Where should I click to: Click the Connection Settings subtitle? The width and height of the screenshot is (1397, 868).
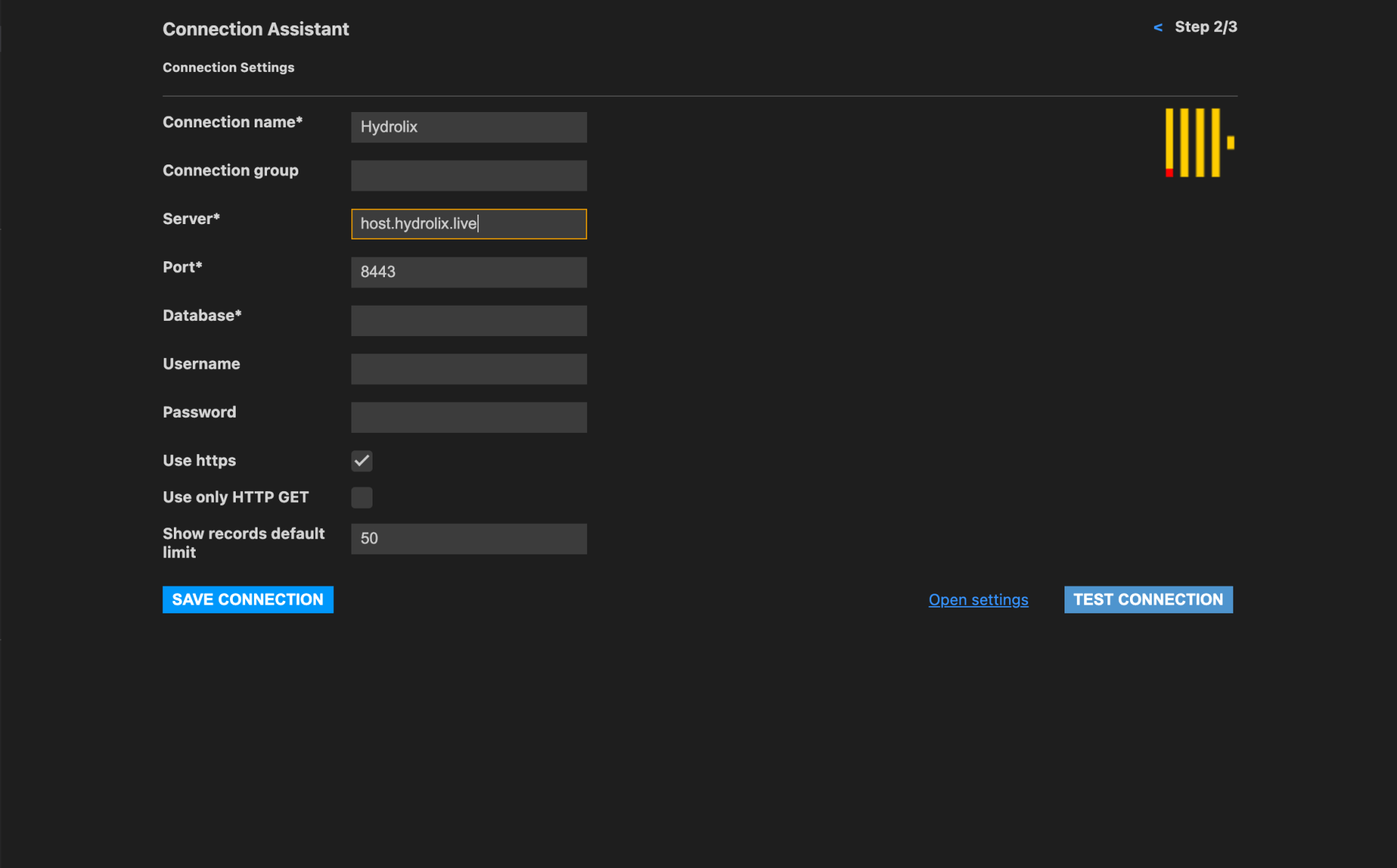coord(228,68)
